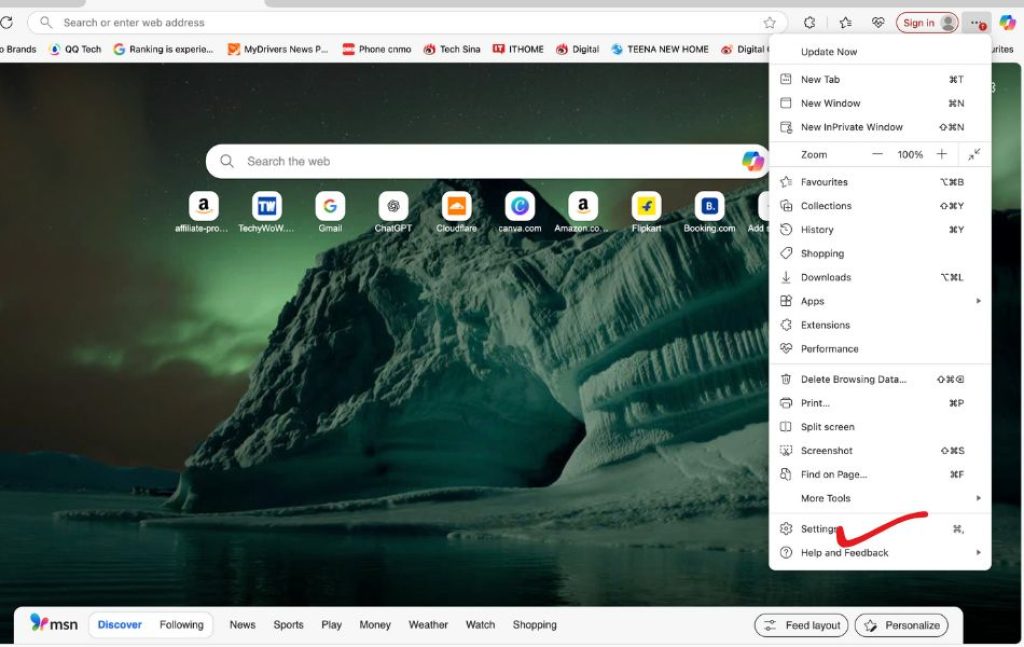
Task: Click the Search the web box
Action: click(x=487, y=161)
